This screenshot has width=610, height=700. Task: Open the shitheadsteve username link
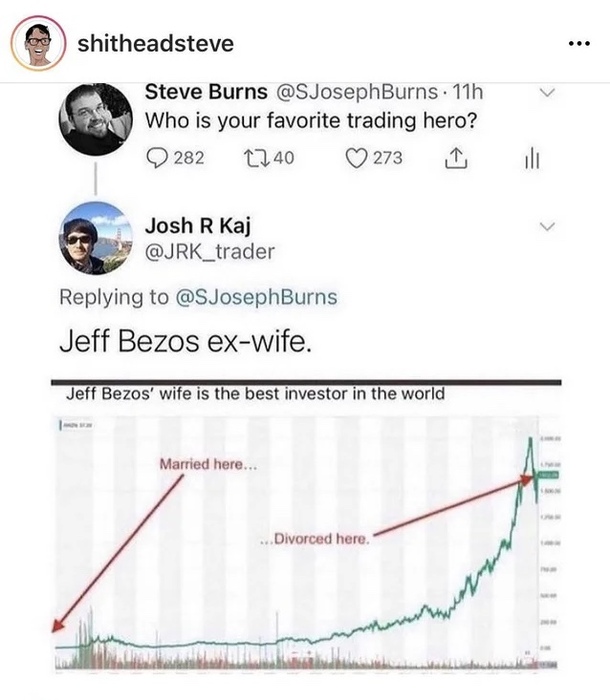click(x=156, y=44)
